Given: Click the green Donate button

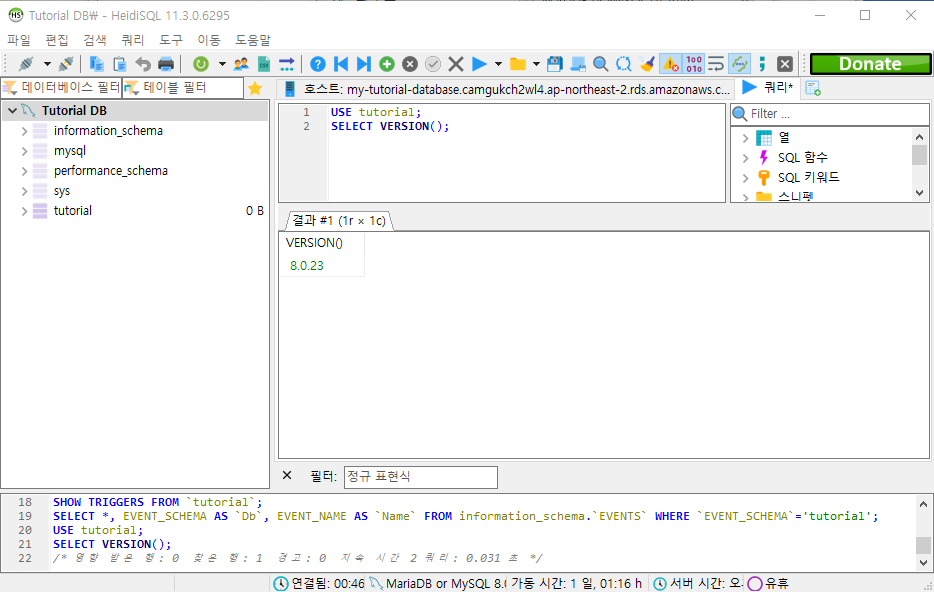Looking at the screenshot, I should click(x=869, y=64).
